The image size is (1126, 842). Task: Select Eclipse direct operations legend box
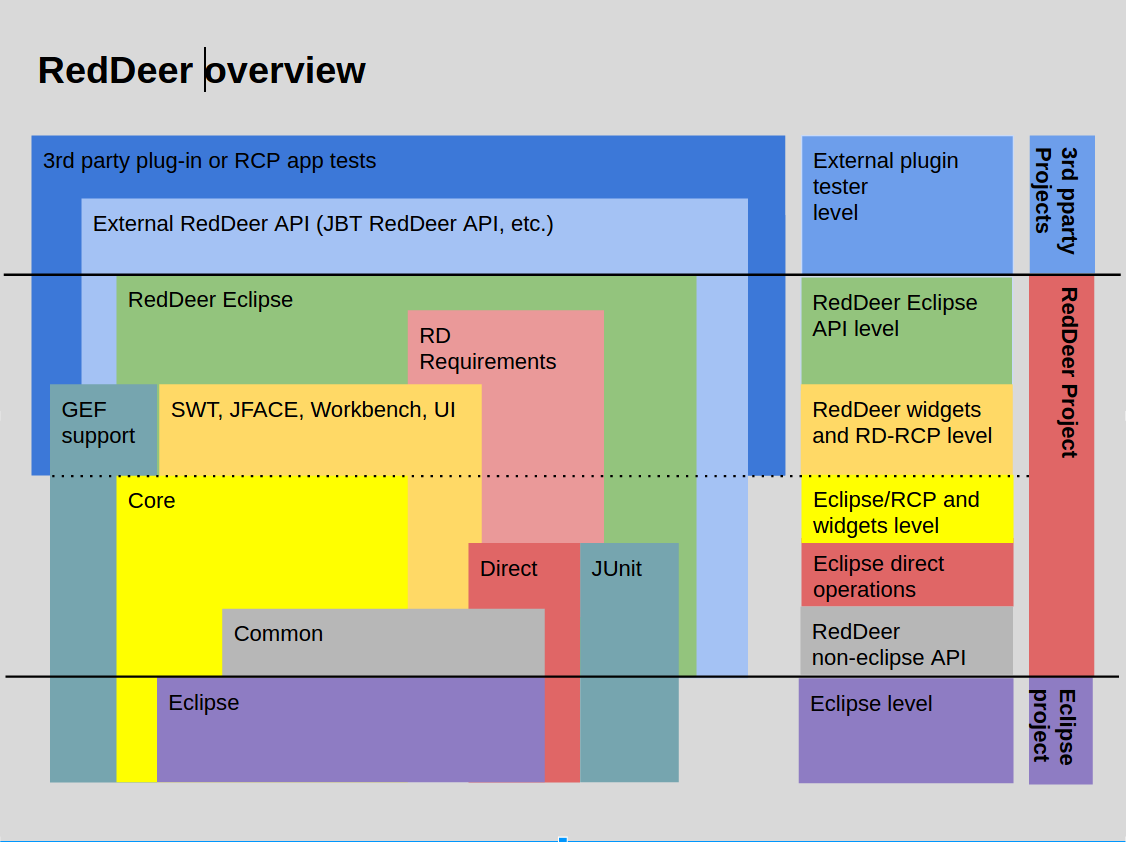click(x=907, y=575)
